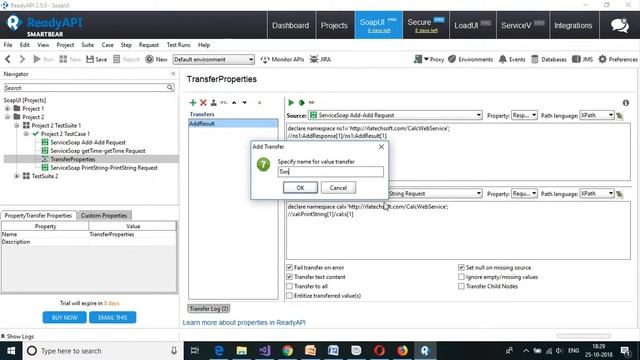Close the Add Transfer dialog
Screen dimensions: 640x360
tap(381, 147)
